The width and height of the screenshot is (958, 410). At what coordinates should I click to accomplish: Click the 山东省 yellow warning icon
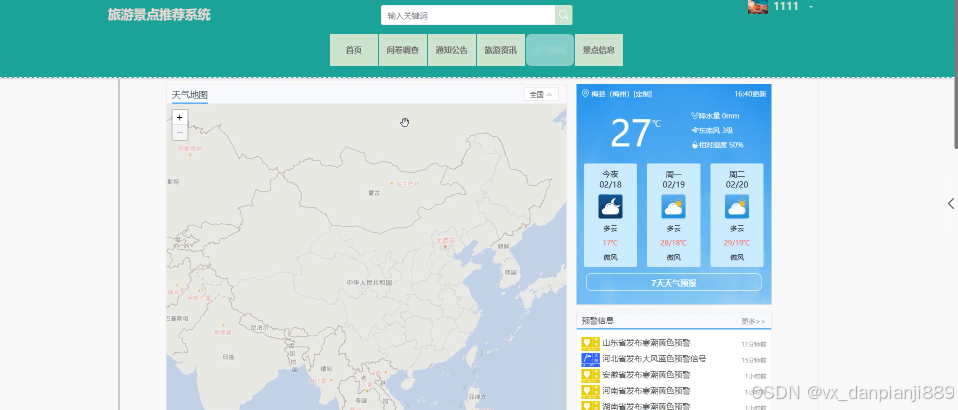(590, 343)
